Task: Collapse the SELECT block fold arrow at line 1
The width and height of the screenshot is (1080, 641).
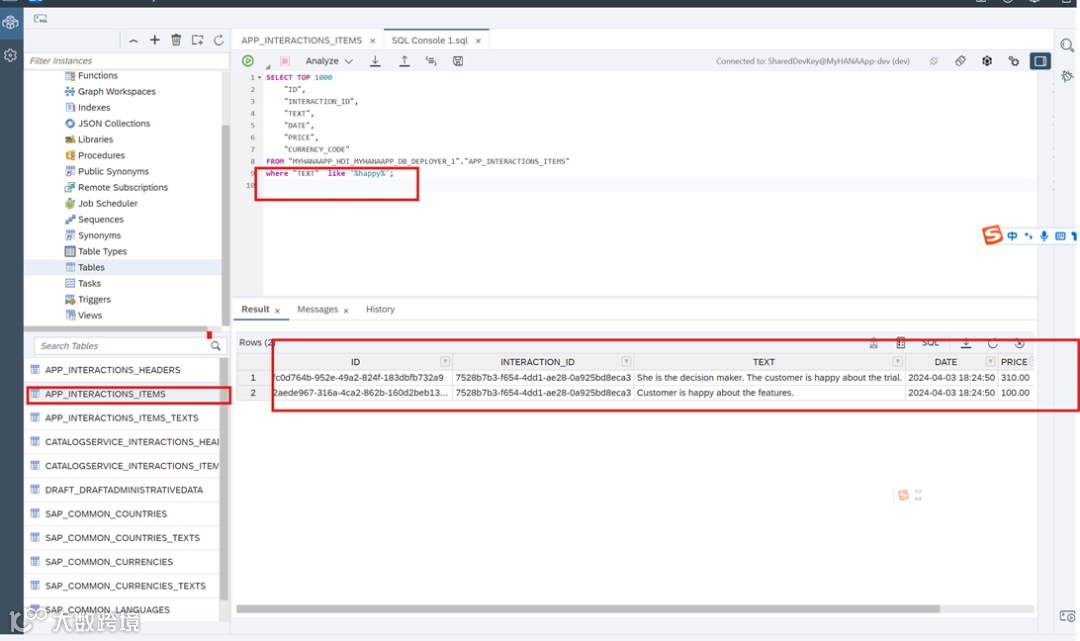Action: coord(259,78)
